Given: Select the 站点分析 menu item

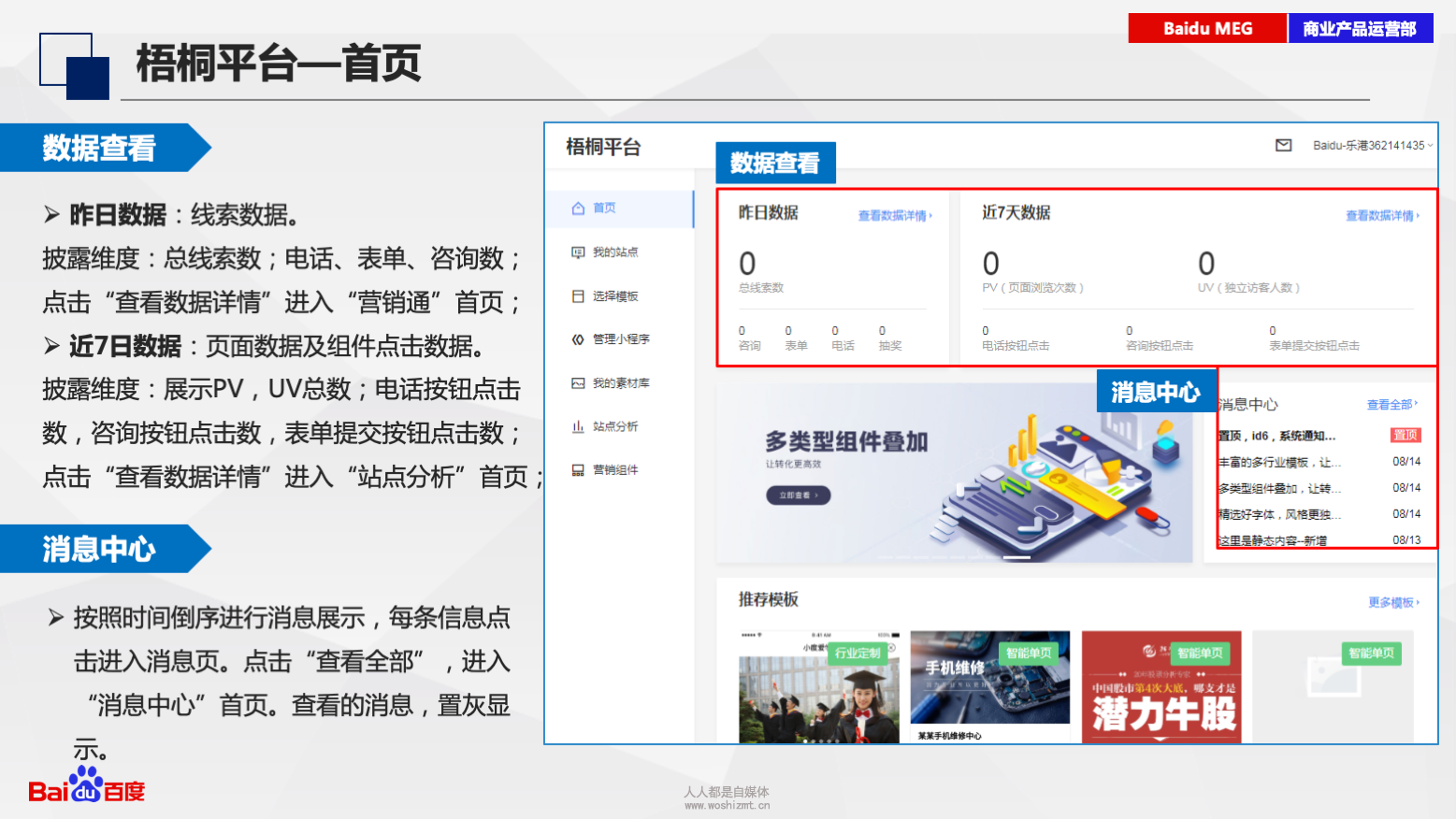Looking at the screenshot, I should coord(615,426).
